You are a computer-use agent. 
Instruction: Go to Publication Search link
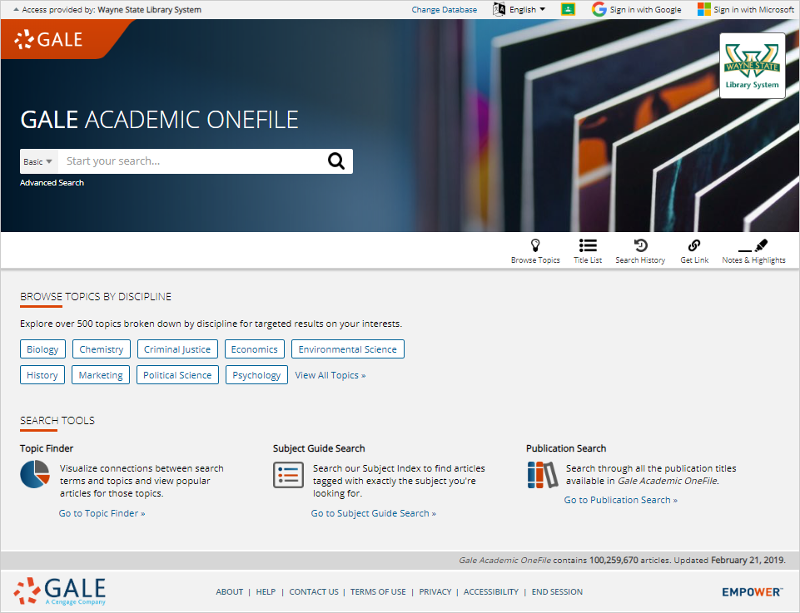621,500
